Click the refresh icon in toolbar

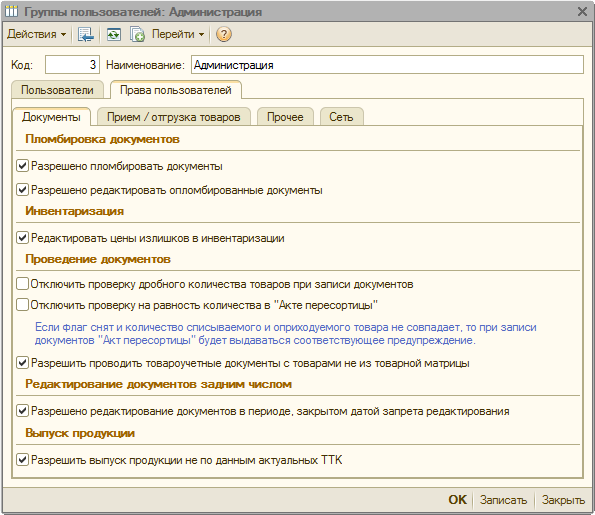[113, 35]
